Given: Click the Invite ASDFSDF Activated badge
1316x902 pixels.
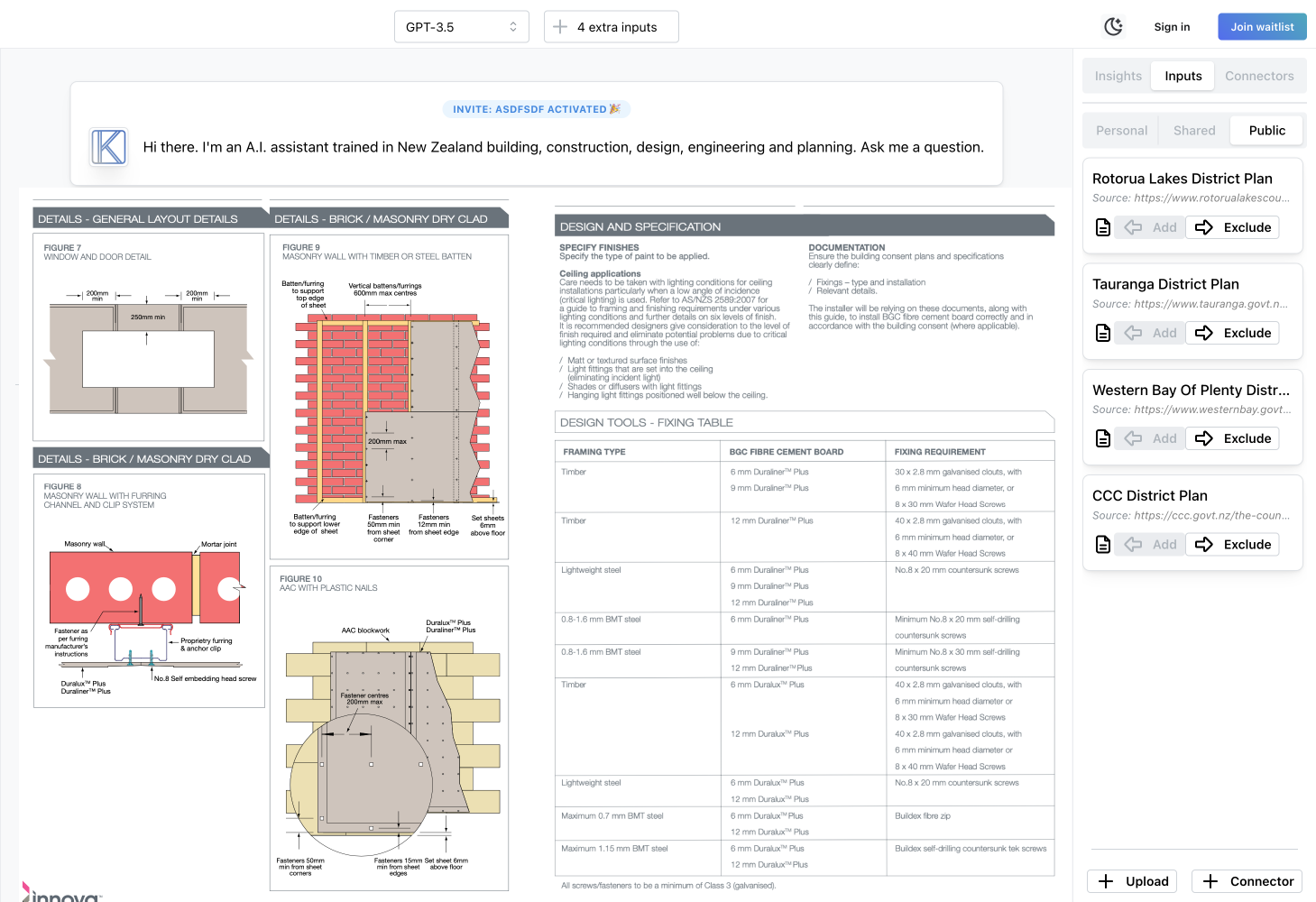Looking at the screenshot, I should (x=537, y=109).
